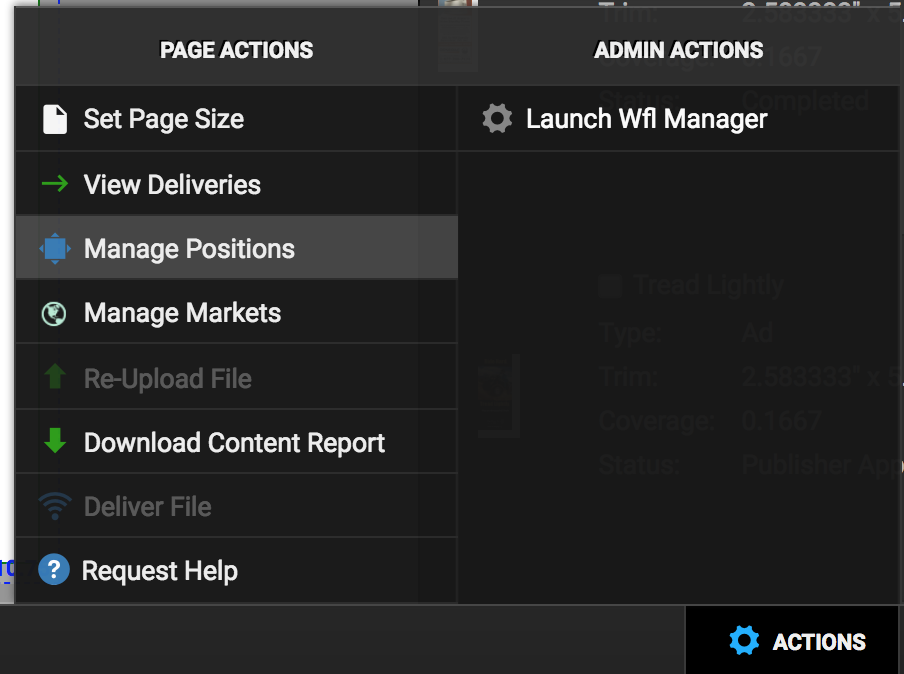Select the Admin Actions header
This screenshot has width=904, height=674.
pyautogui.click(x=679, y=50)
